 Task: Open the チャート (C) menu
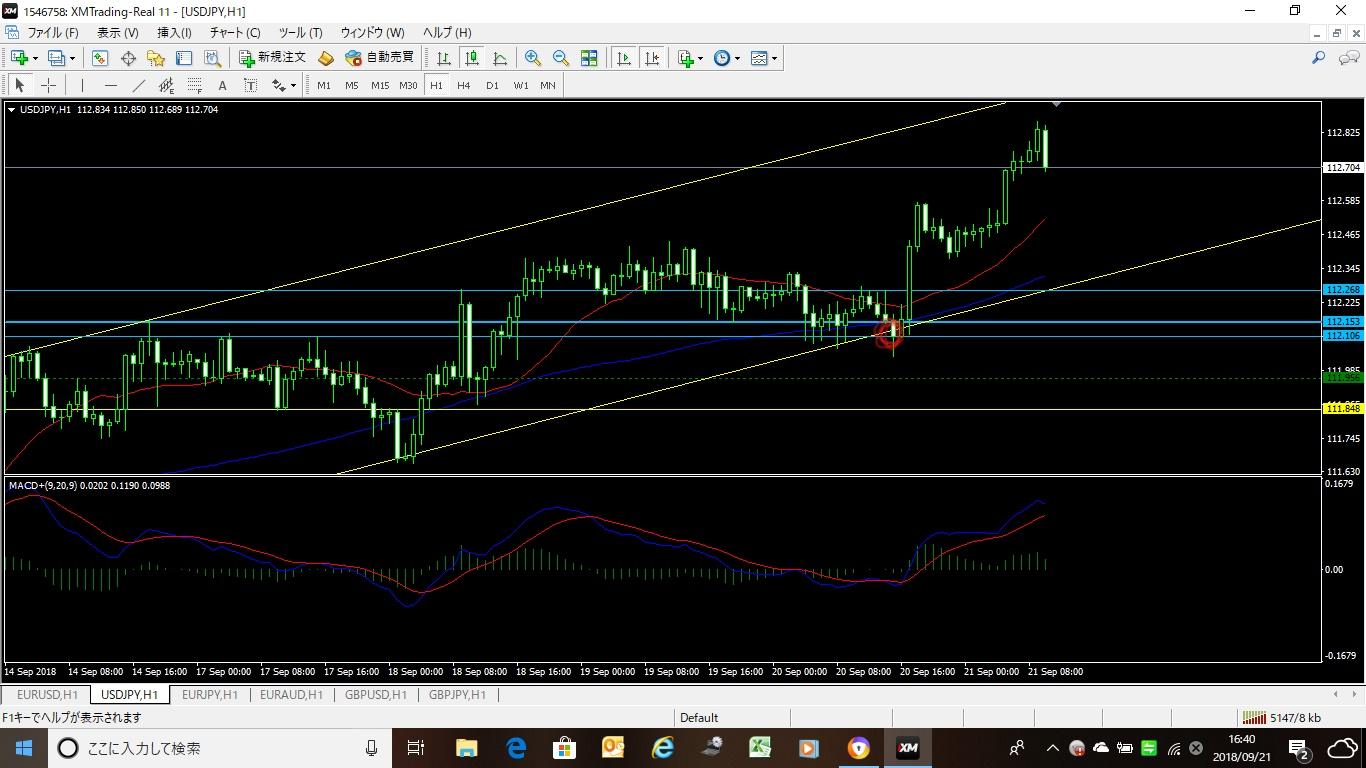click(235, 33)
